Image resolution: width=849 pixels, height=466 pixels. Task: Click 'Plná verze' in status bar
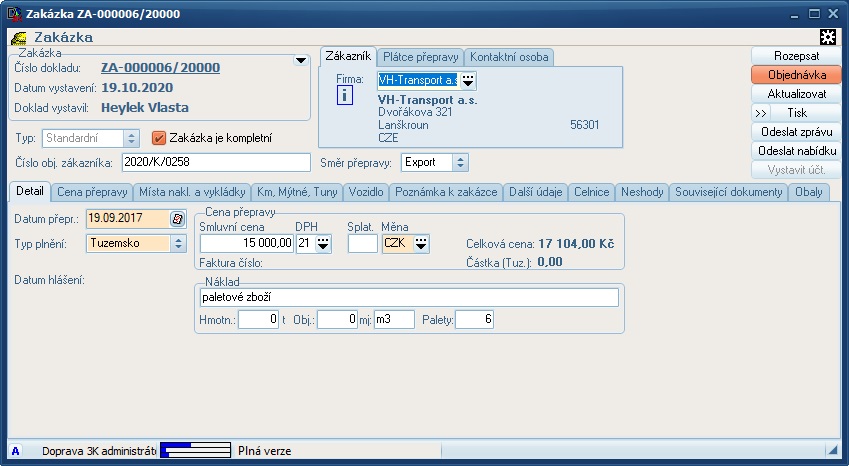pos(264,451)
